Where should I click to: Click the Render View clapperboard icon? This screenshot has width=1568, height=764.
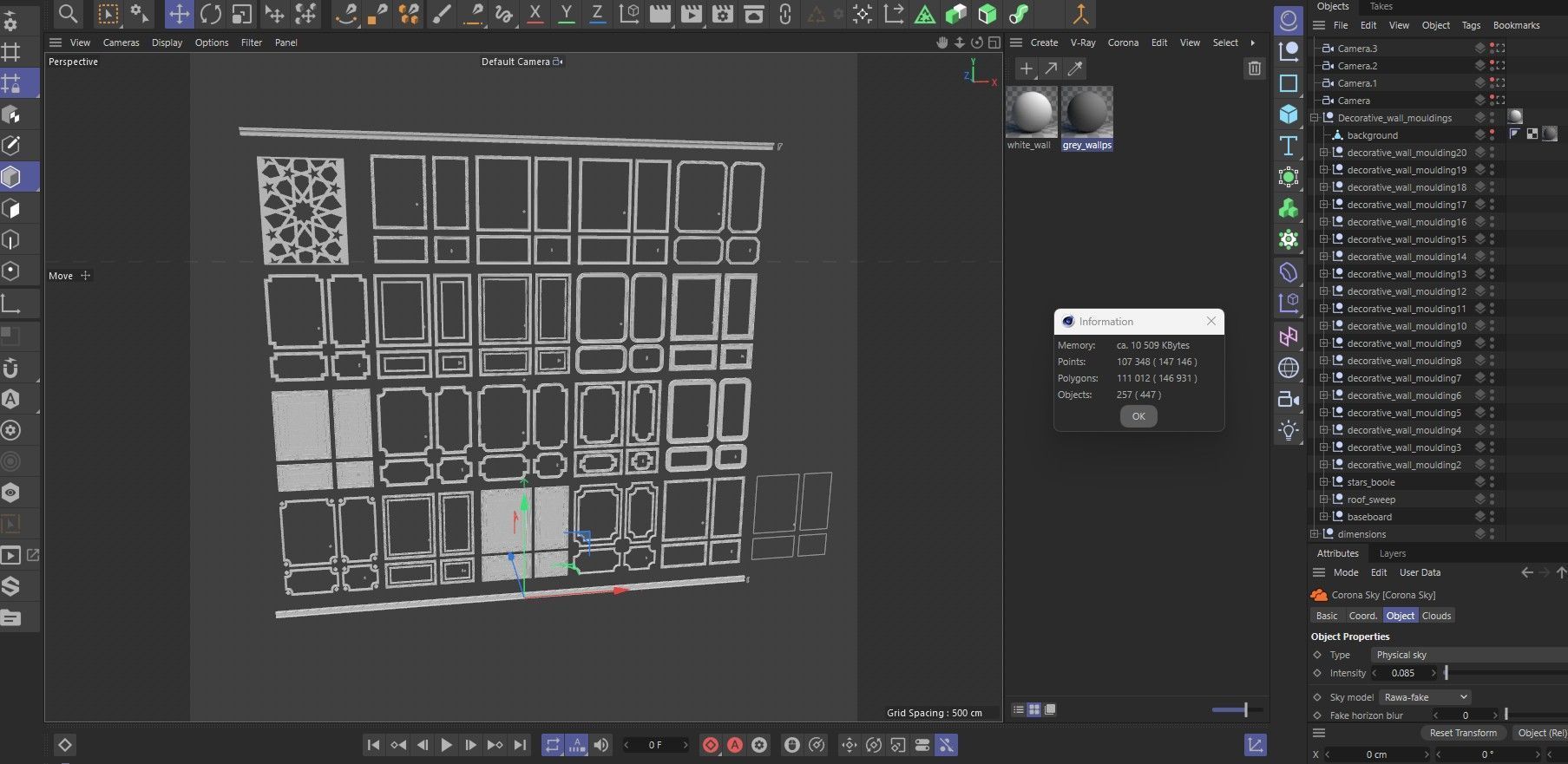pos(660,14)
